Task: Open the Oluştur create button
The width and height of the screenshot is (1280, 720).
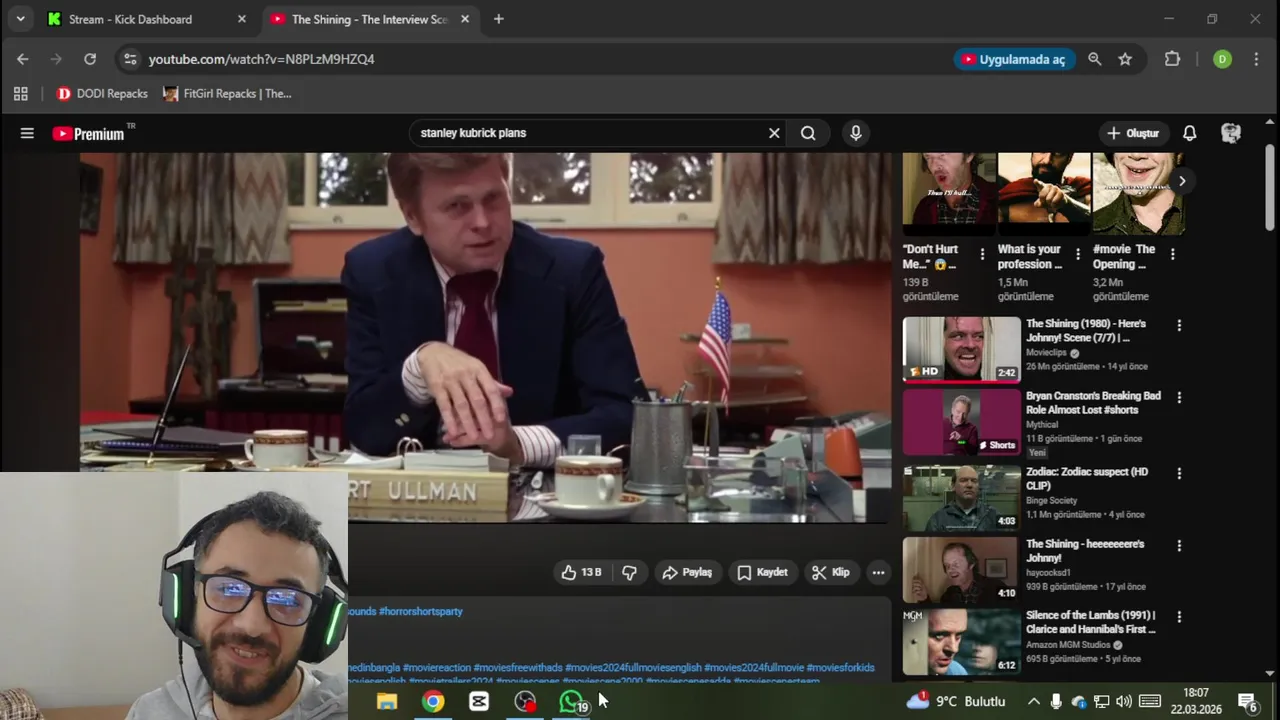Action: 1134,133
